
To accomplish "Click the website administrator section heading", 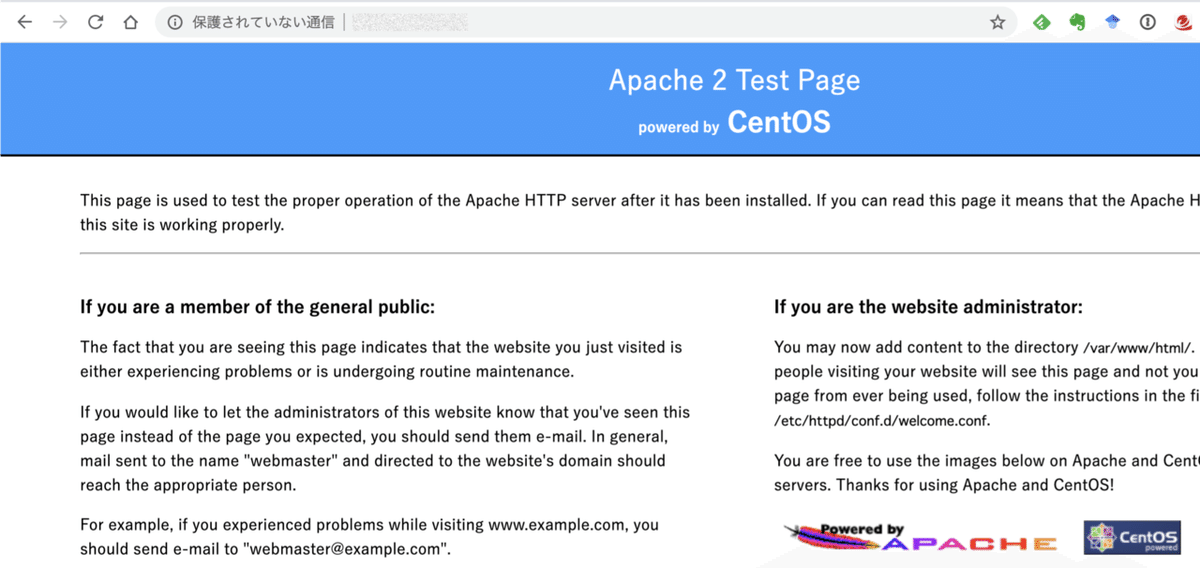I will [x=928, y=307].
